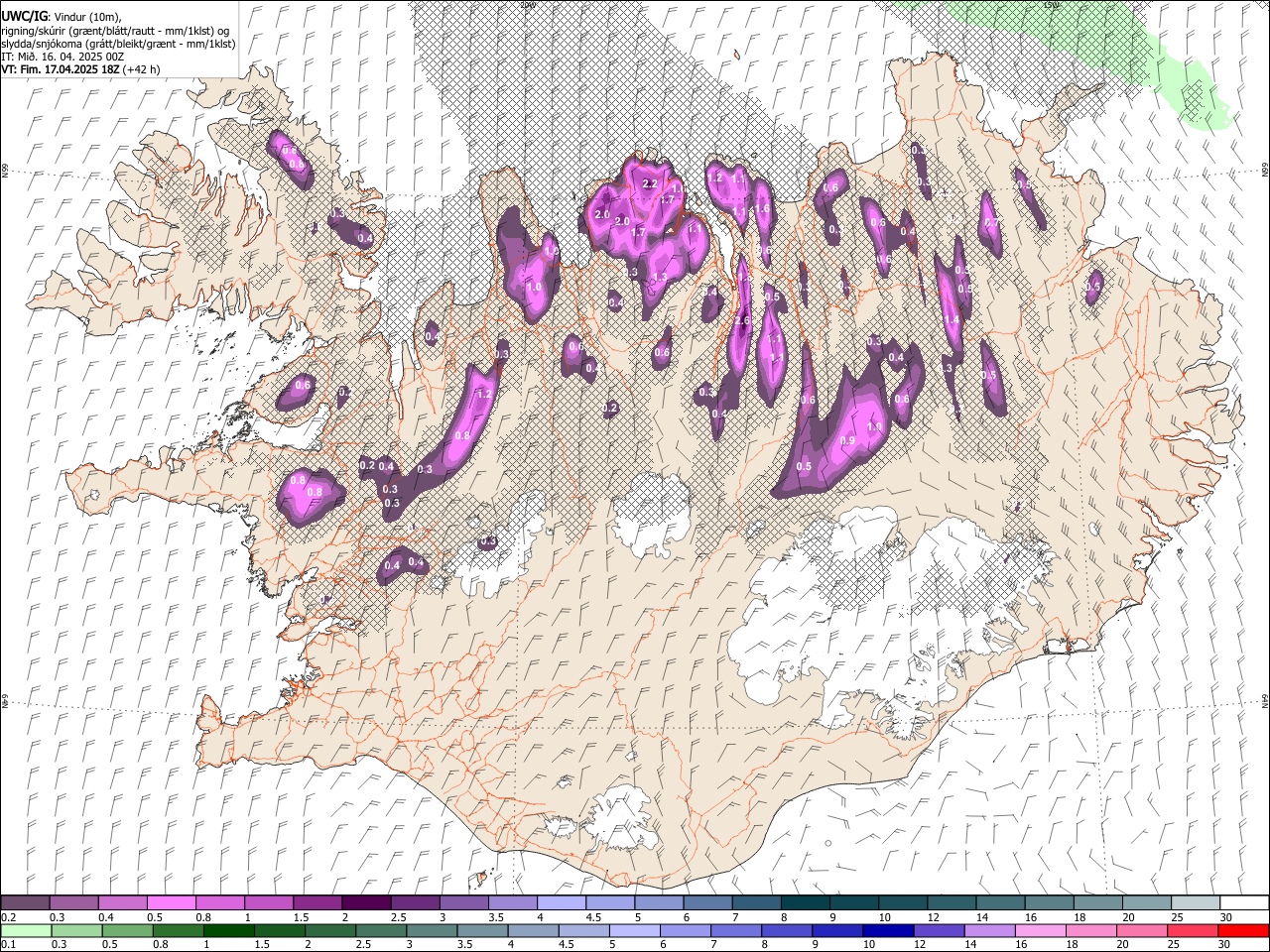The height and width of the screenshot is (952, 1270).
Task: Select the light purple swatch labeled 14, lower scale
Action: (990, 930)
